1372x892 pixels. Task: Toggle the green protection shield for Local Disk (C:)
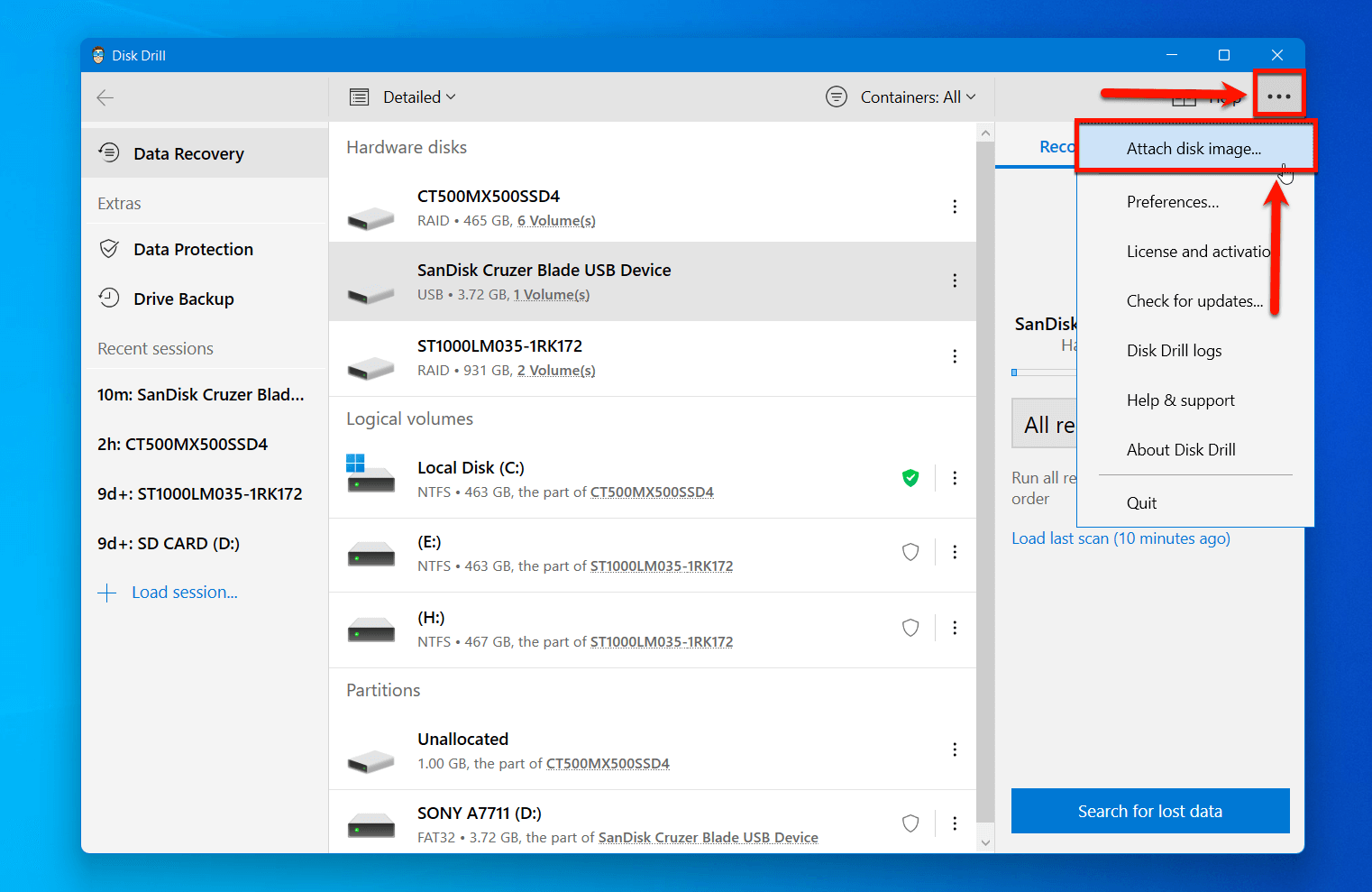(x=910, y=478)
